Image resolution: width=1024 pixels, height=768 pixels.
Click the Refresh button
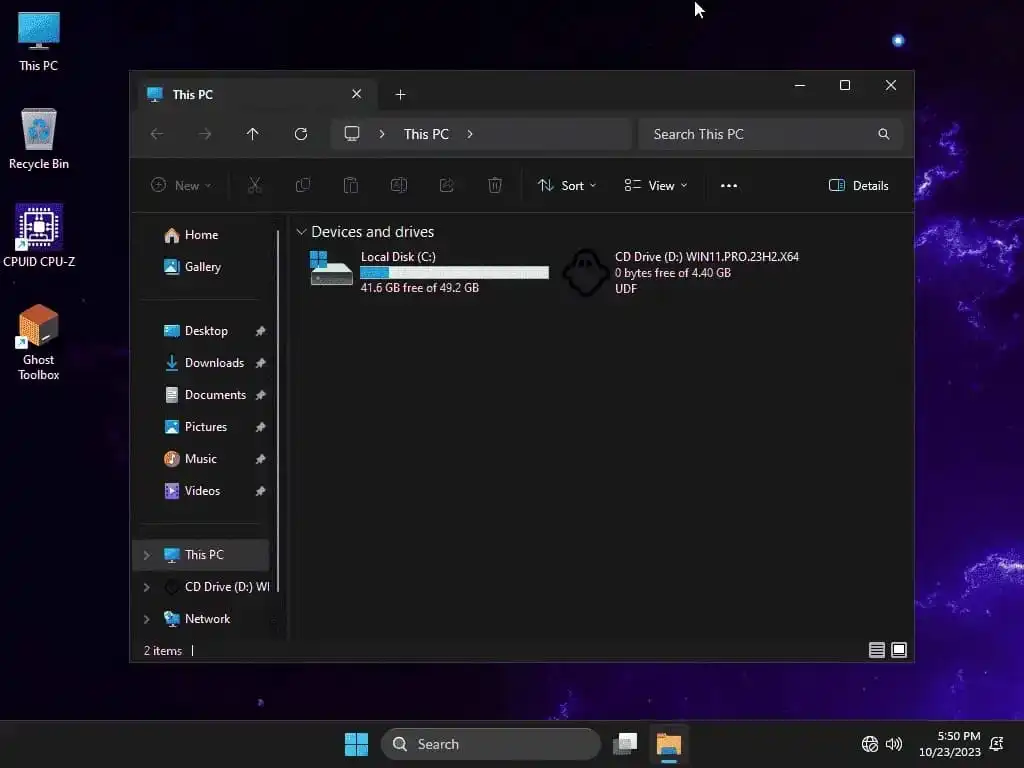tap(301, 133)
